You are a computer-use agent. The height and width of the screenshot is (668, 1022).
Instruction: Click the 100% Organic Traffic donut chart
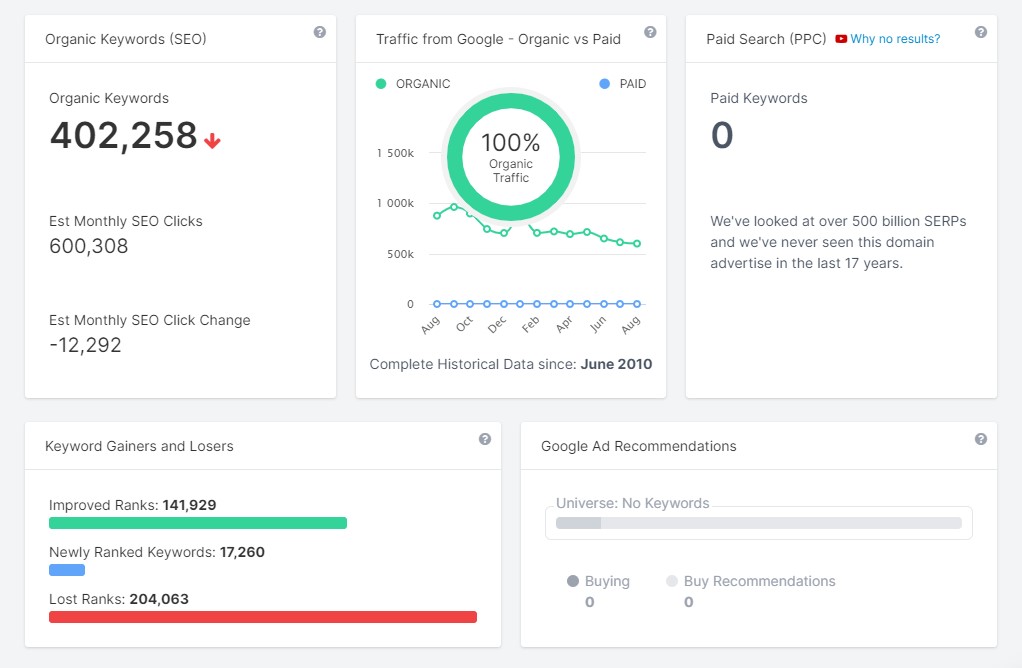tap(510, 157)
